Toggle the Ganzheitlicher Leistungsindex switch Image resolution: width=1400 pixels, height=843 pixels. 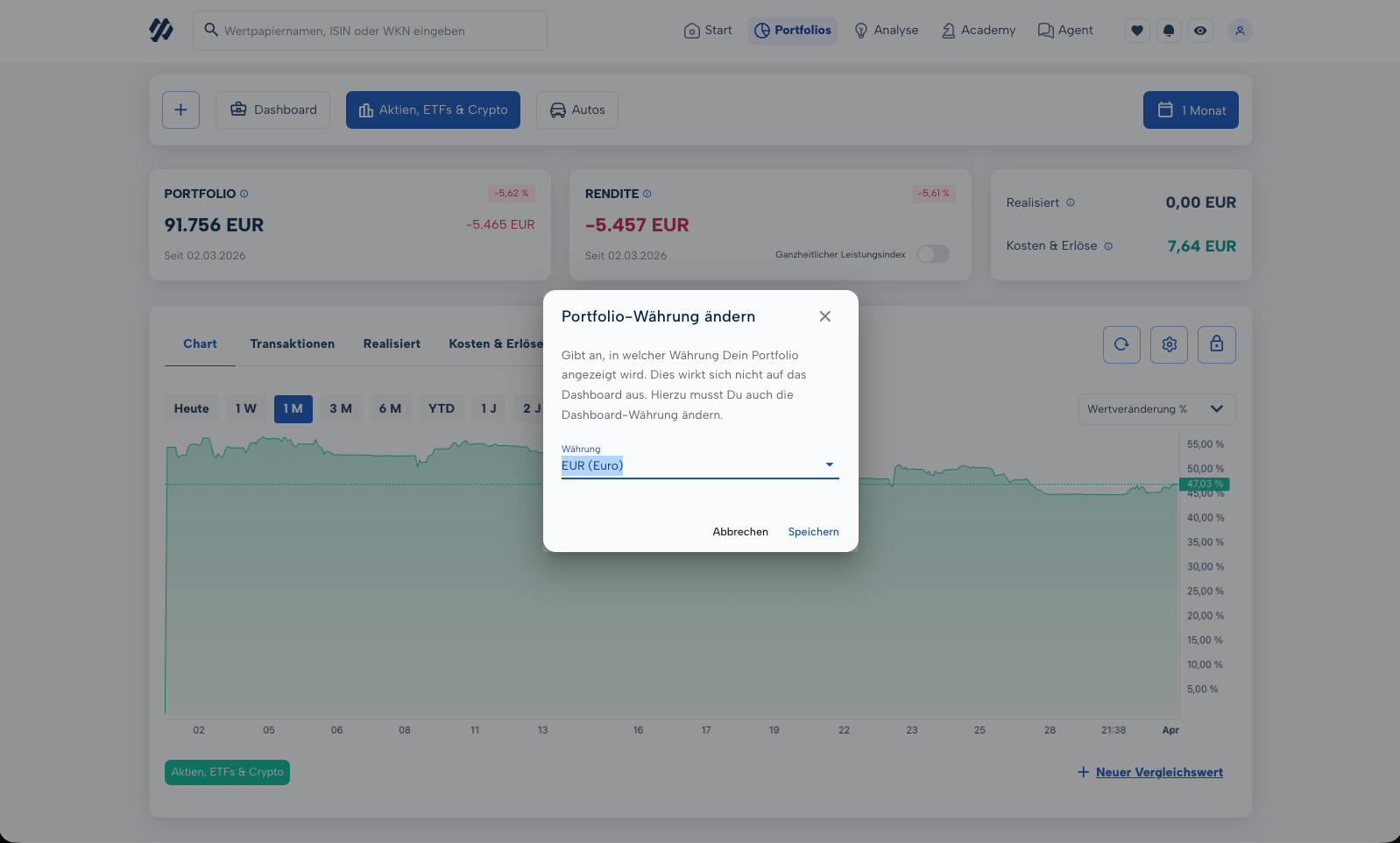pos(932,254)
